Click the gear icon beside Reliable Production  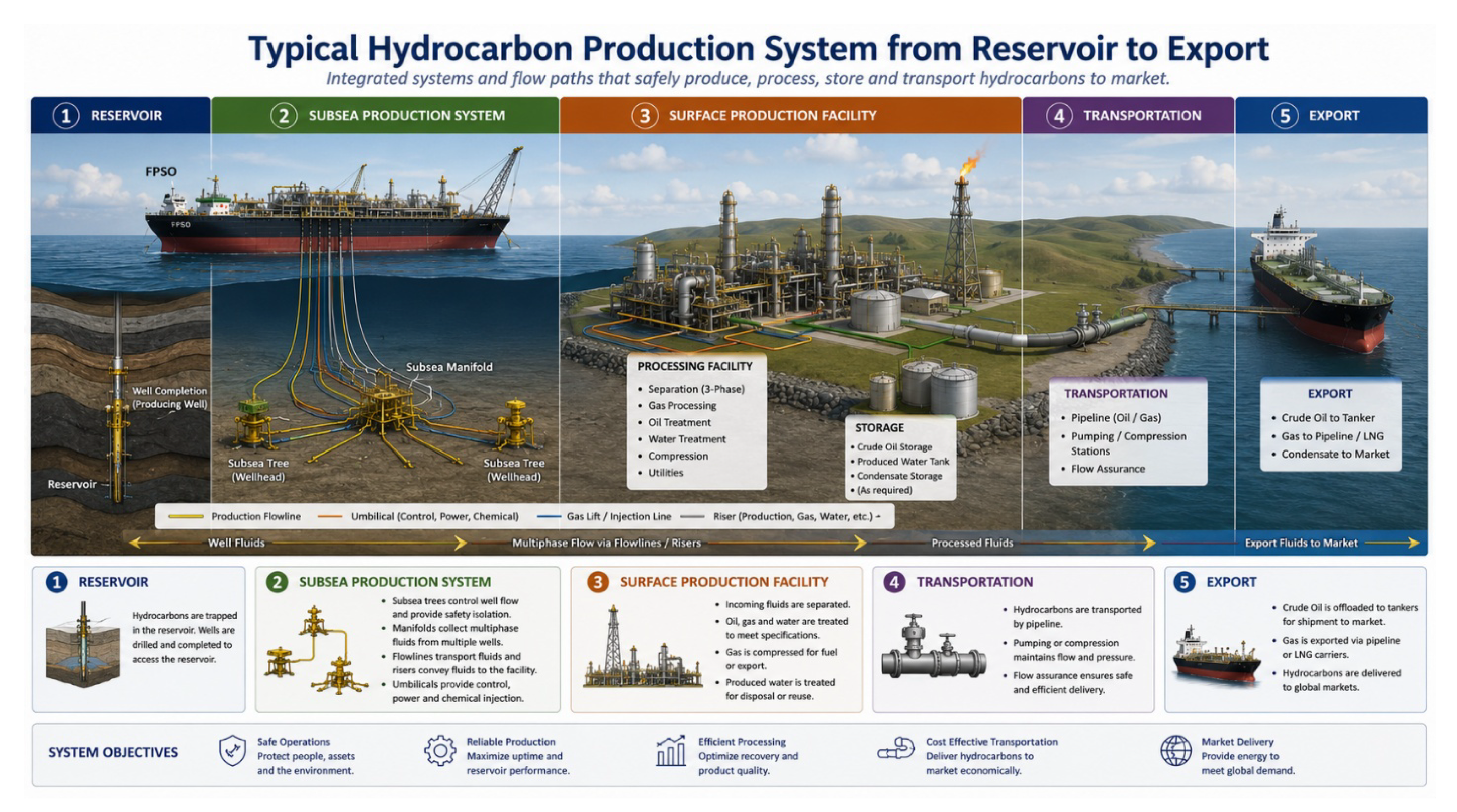pos(440,750)
